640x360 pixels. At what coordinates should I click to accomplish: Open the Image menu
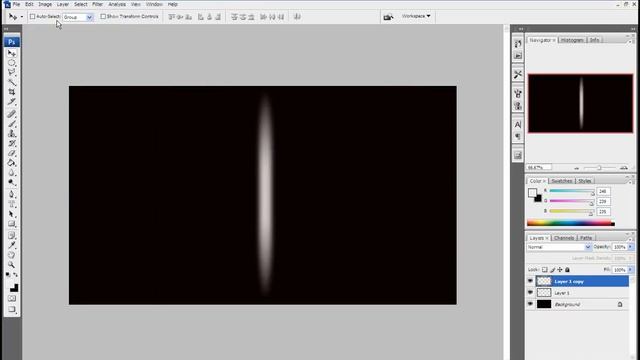pos(45,4)
